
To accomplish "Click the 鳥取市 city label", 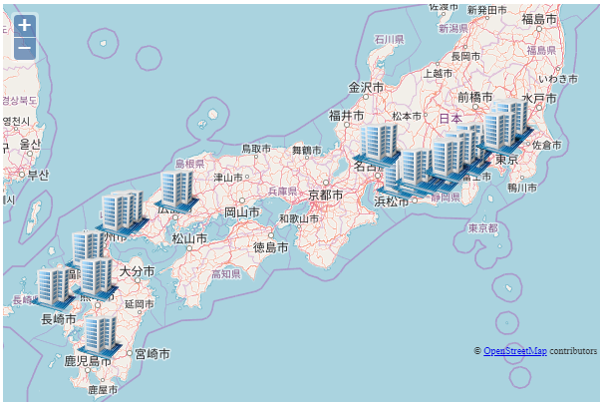I will (256, 148).
